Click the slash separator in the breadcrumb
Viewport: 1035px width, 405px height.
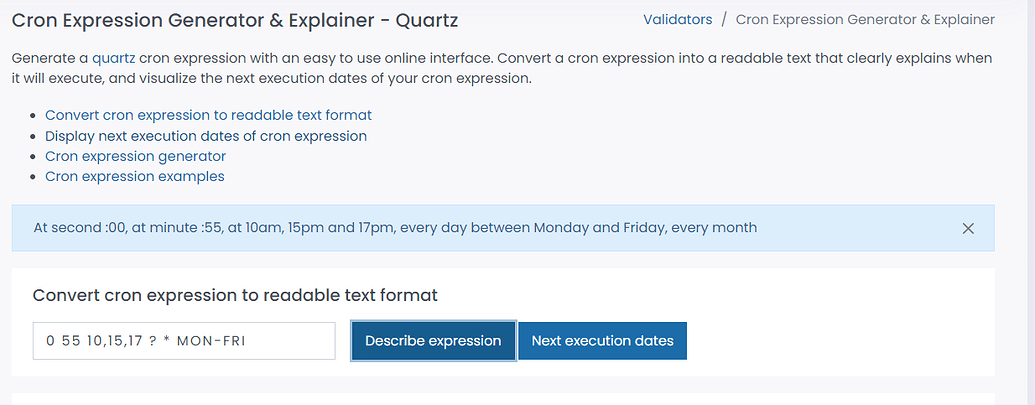724,19
